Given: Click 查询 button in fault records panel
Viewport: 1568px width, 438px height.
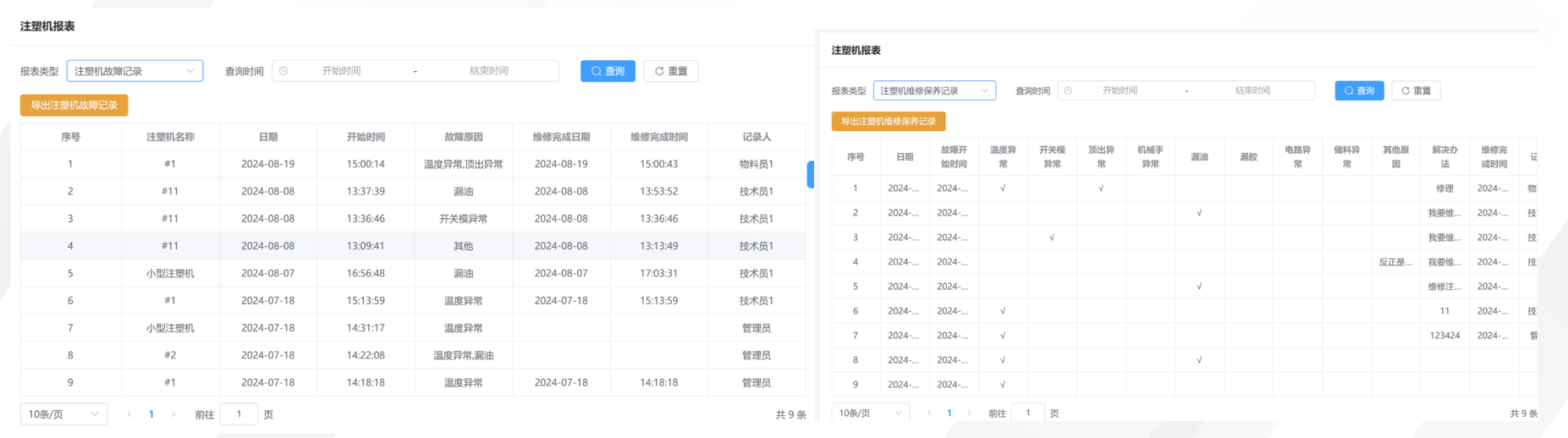Looking at the screenshot, I should 608,71.
